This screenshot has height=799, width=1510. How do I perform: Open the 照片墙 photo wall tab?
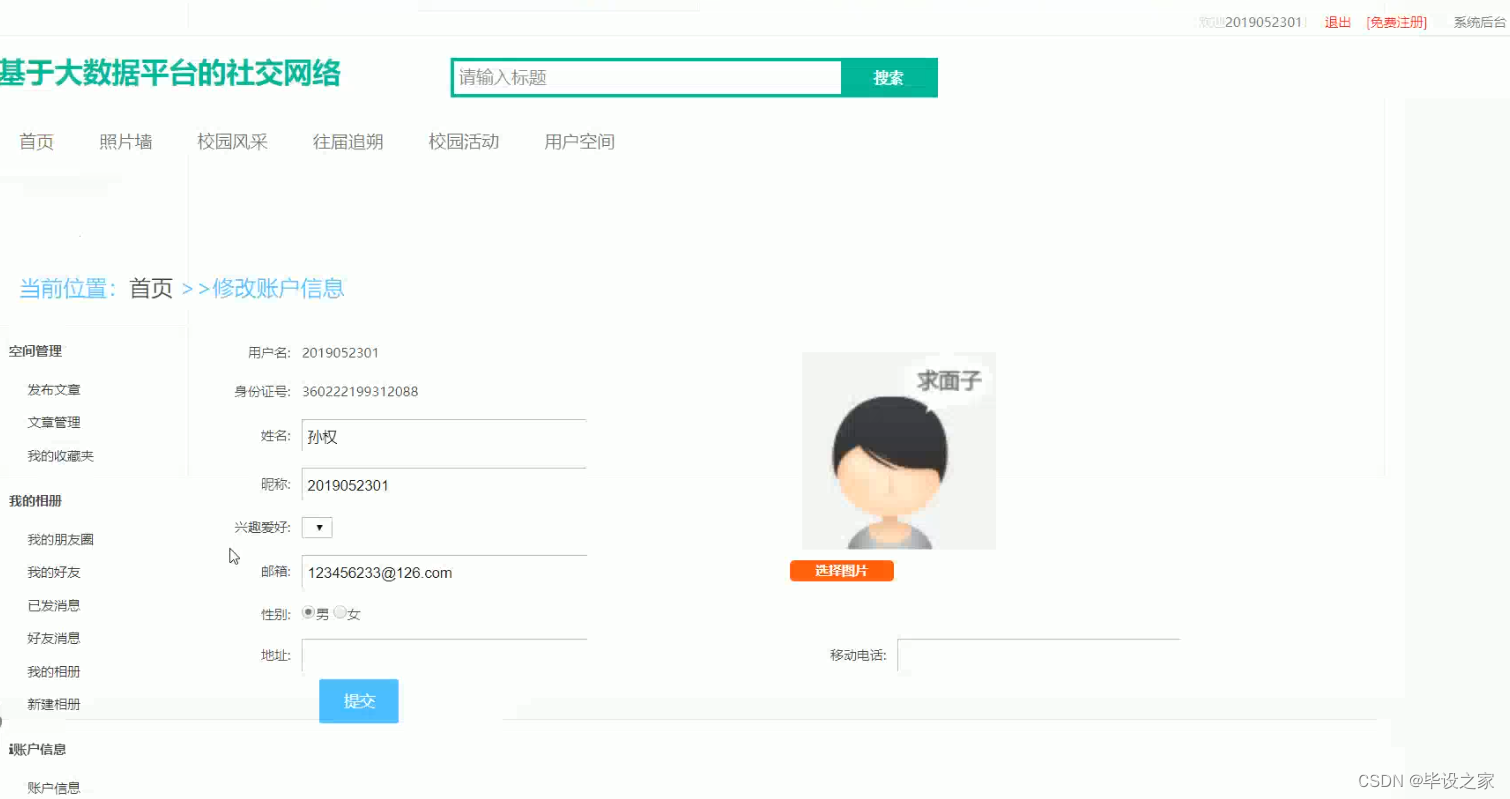click(125, 142)
